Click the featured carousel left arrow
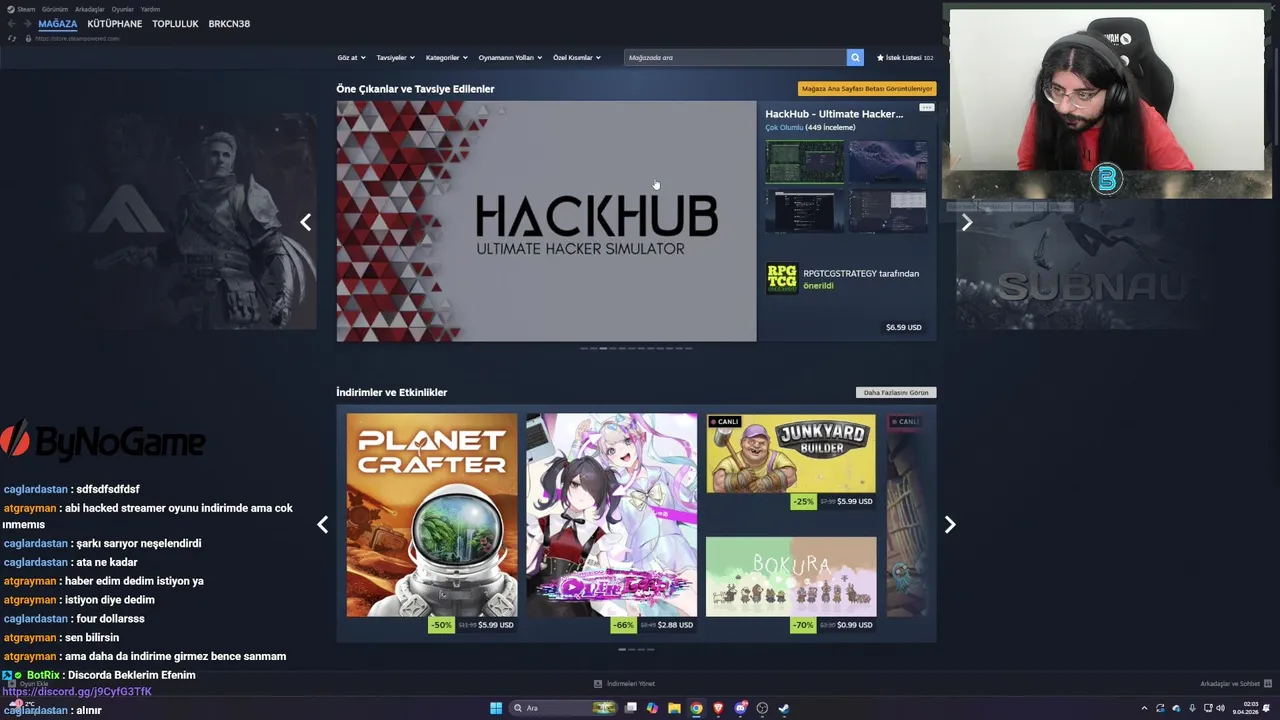 (306, 222)
